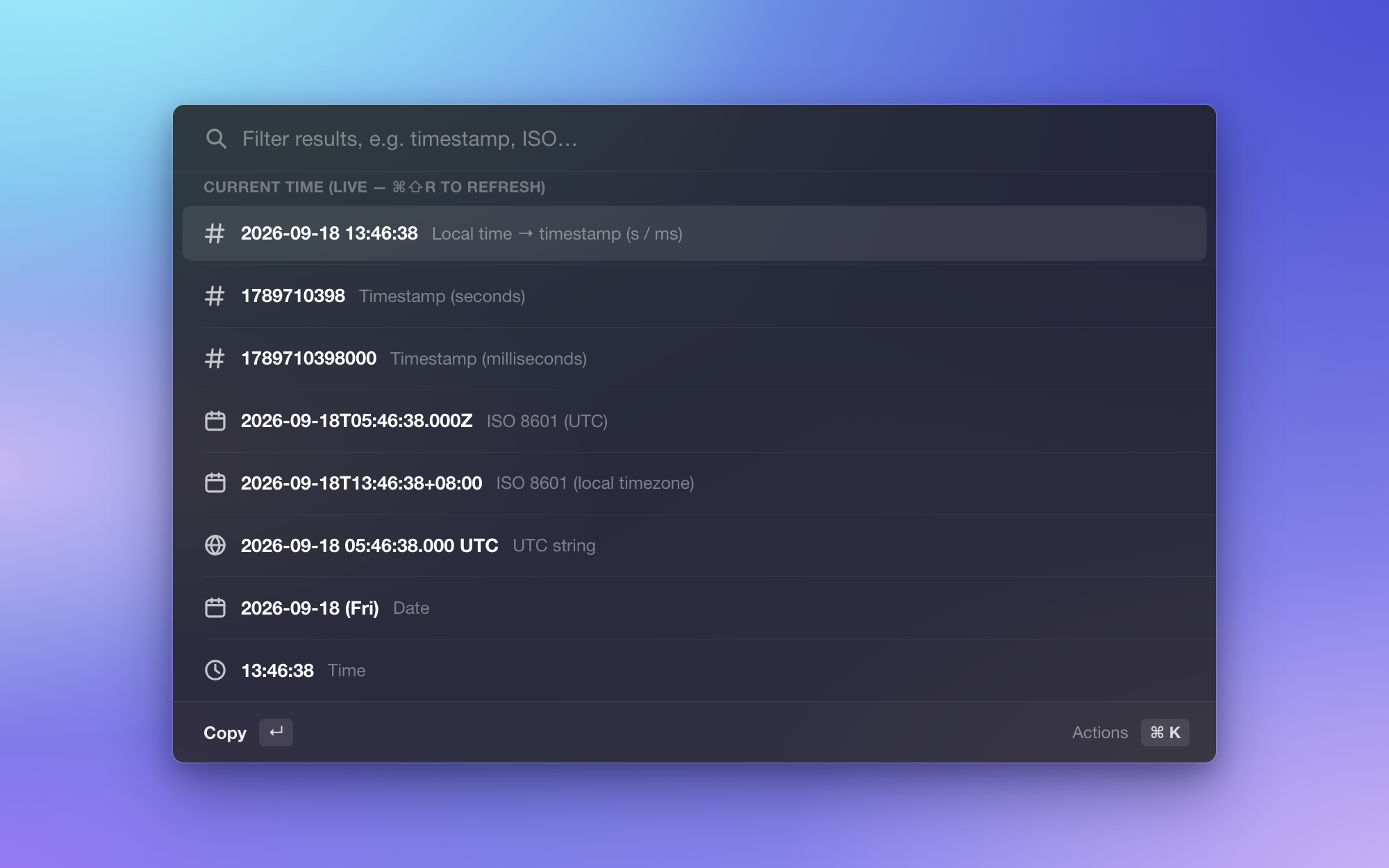This screenshot has height=868, width=1389.
Task: Click calendar icon beside ISO 8601 (UTC)
Action: coord(215,421)
